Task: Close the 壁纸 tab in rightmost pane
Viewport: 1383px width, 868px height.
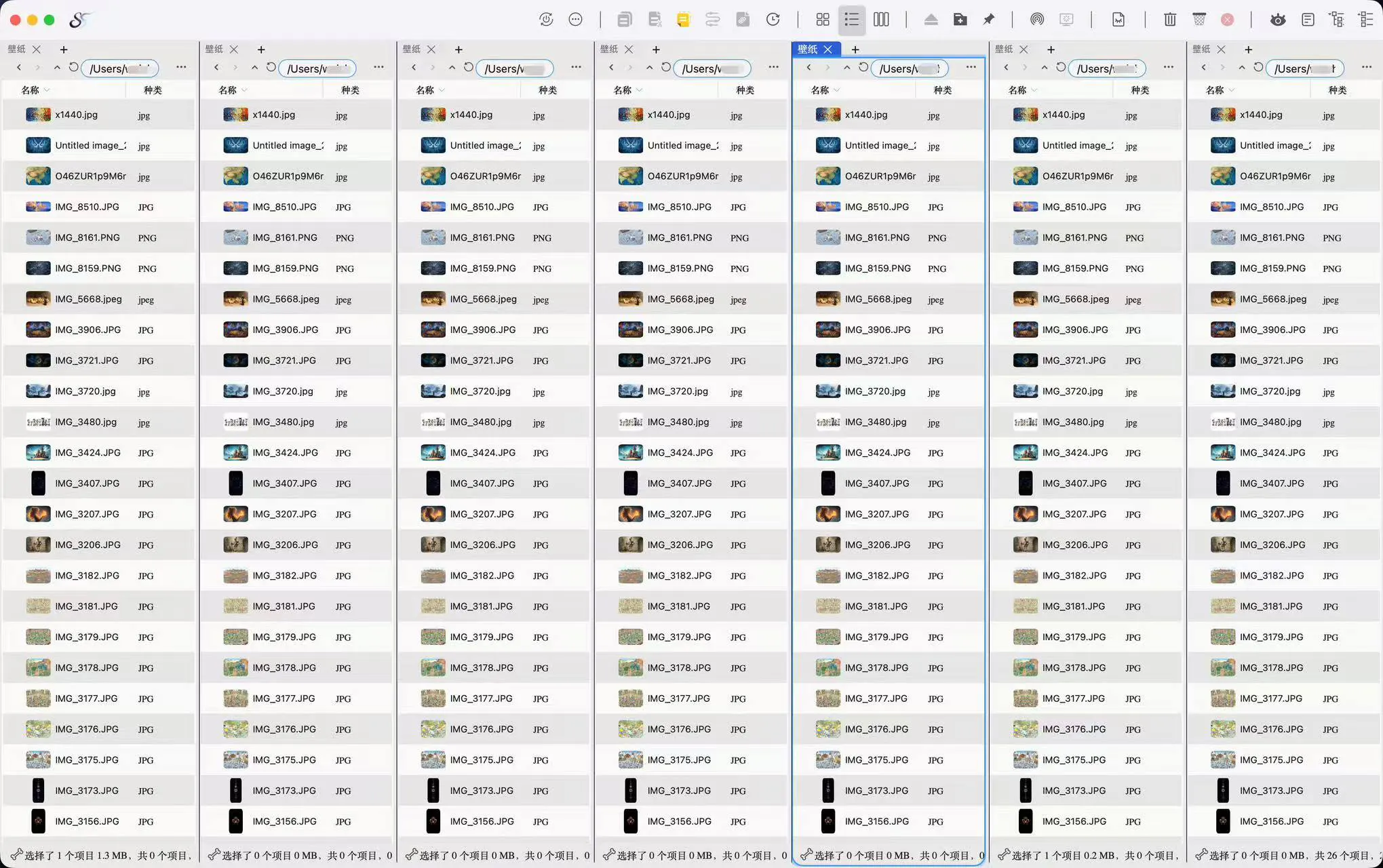Action: (x=1221, y=50)
